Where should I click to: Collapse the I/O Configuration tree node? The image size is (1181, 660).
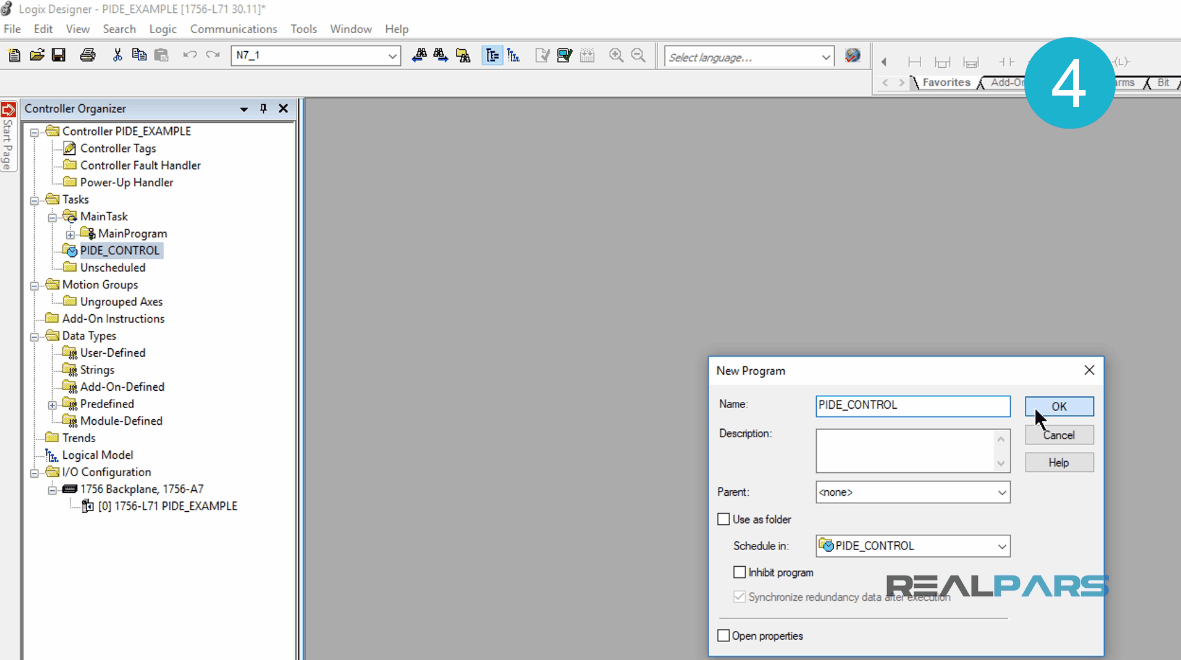(34, 473)
